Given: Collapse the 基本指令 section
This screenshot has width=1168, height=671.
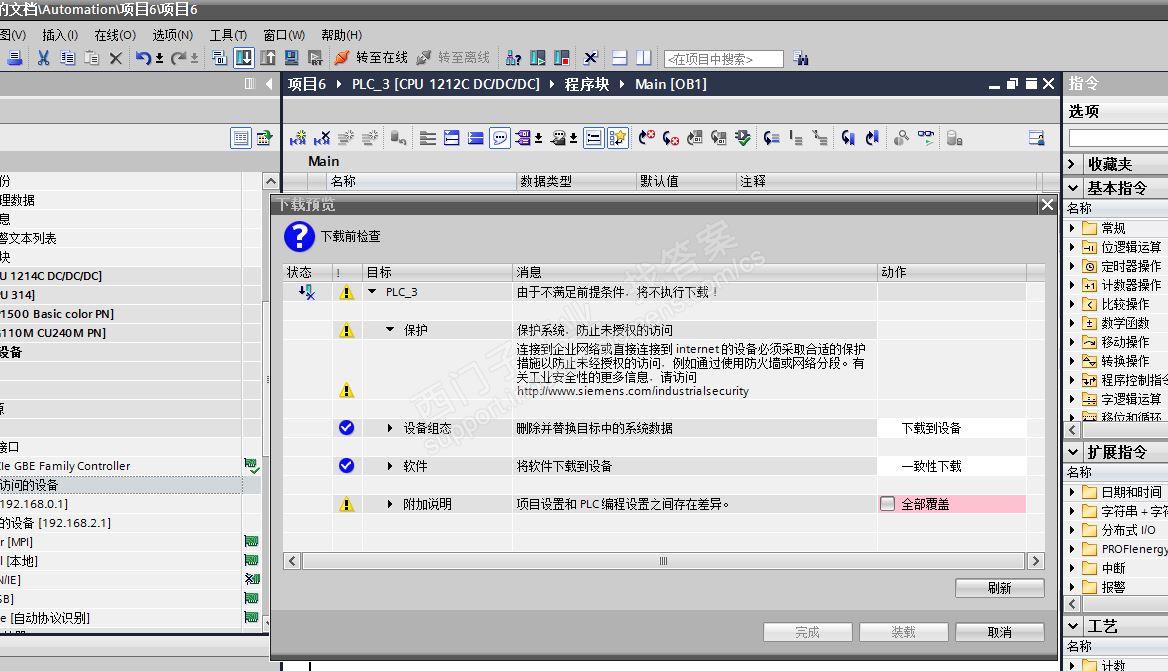Looking at the screenshot, I should [1073, 188].
